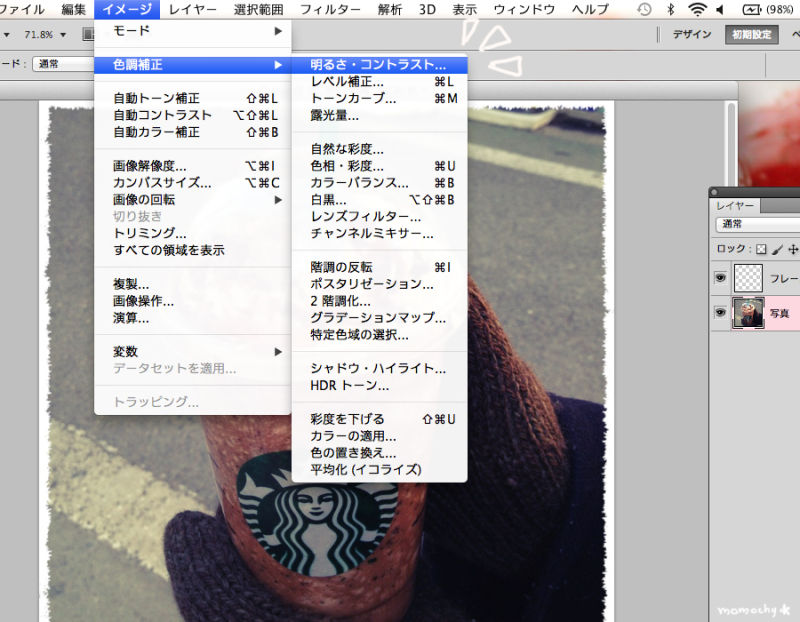
Task: Close the open イメージ menu
Action: click(127, 9)
